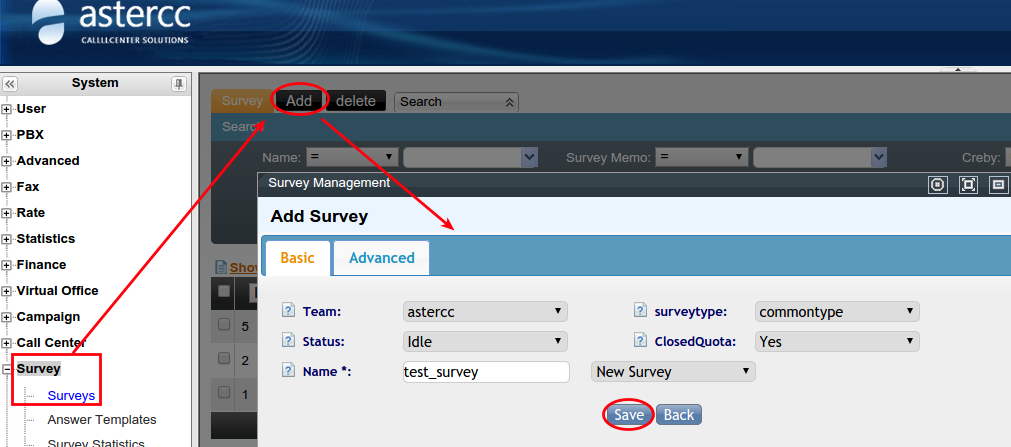The image size is (1011, 447).
Task: Click help icon next to Status
Action: click(289, 341)
